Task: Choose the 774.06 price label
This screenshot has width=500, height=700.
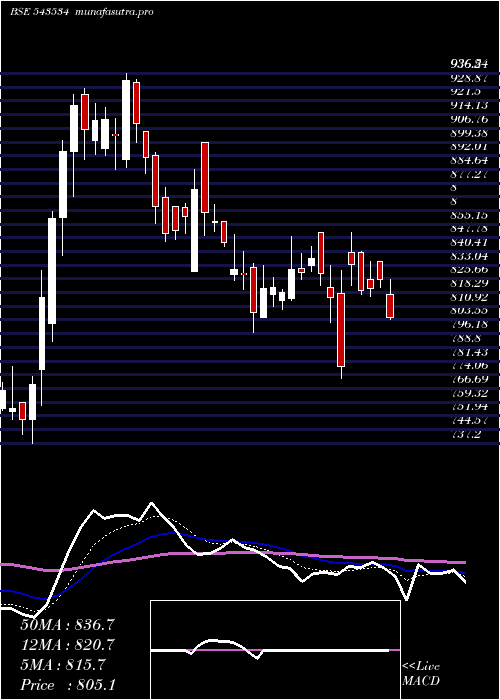Action: point(468,366)
